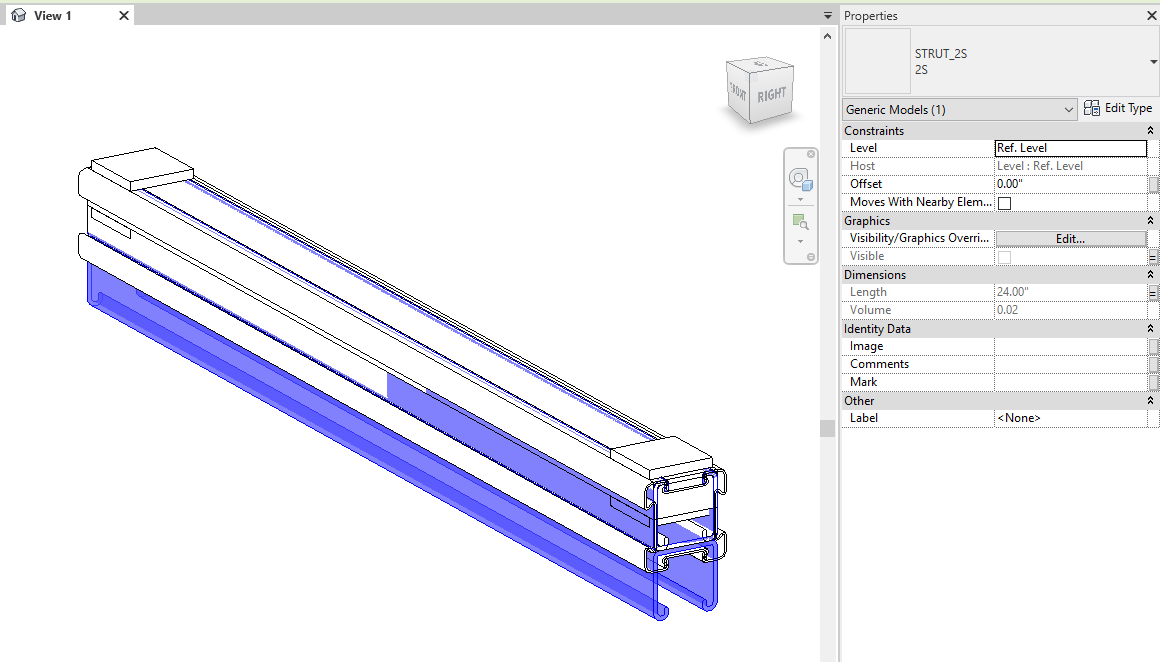Activate the Zoom in Region tool
1160x662 pixels.
[x=800, y=222]
